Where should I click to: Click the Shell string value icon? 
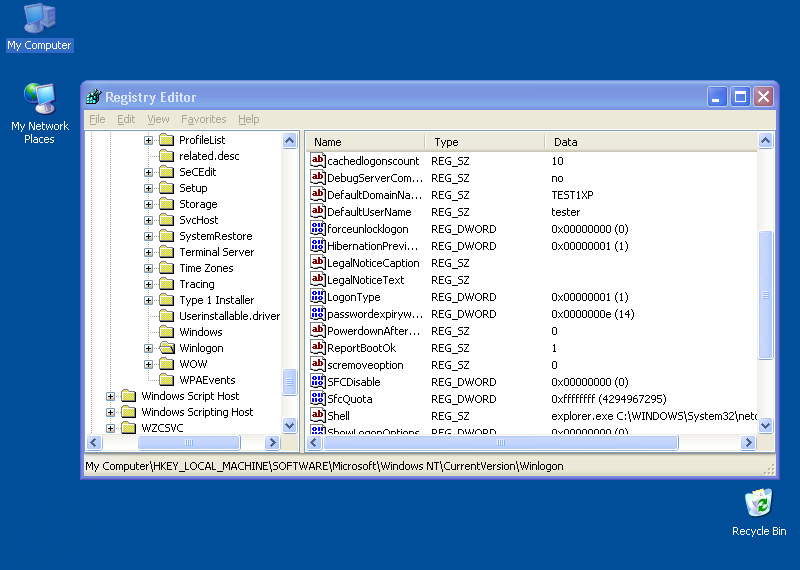tap(318, 415)
